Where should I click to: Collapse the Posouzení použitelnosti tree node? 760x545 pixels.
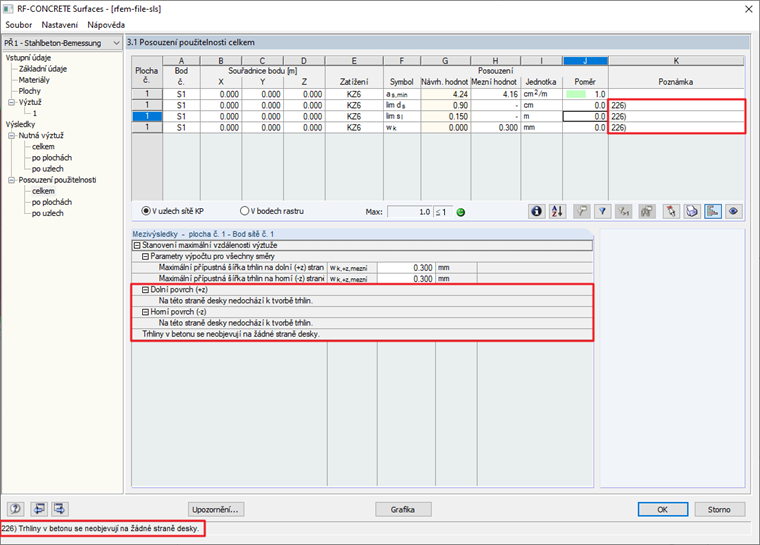pyautogui.click(x=12, y=180)
